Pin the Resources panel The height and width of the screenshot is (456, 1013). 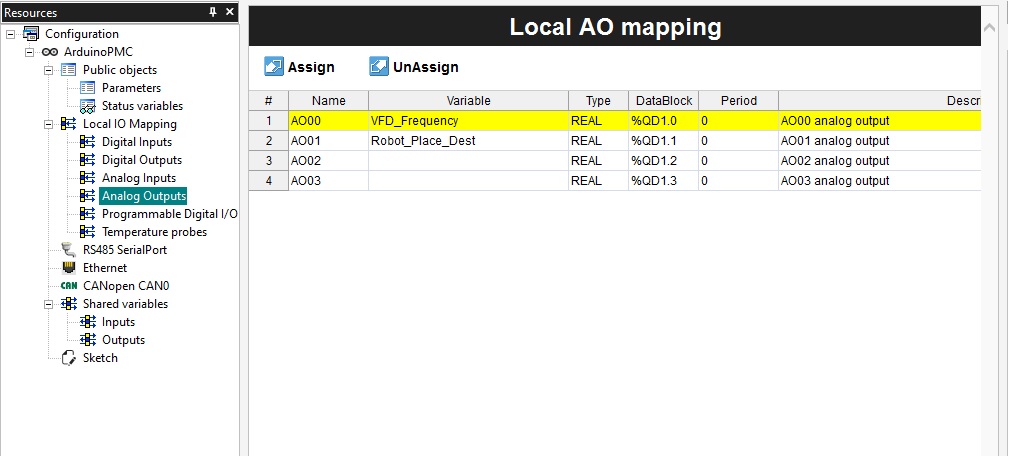pyautogui.click(x=213, y=12)
